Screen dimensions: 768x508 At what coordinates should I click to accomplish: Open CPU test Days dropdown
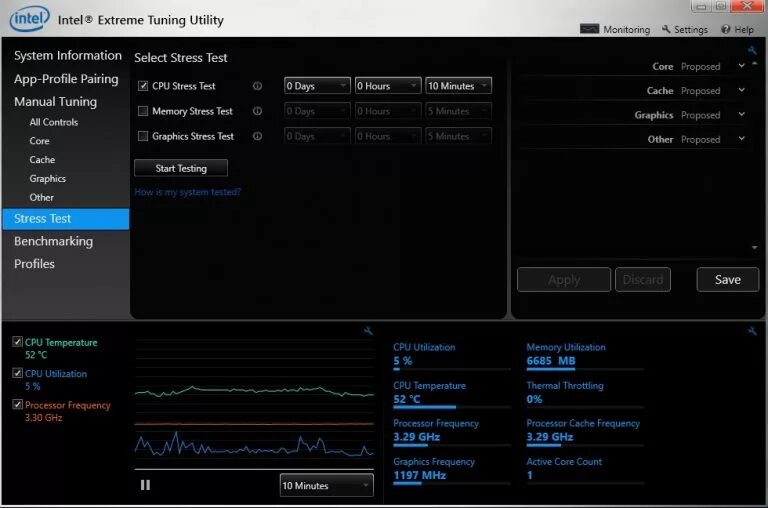tap(317, 86)
